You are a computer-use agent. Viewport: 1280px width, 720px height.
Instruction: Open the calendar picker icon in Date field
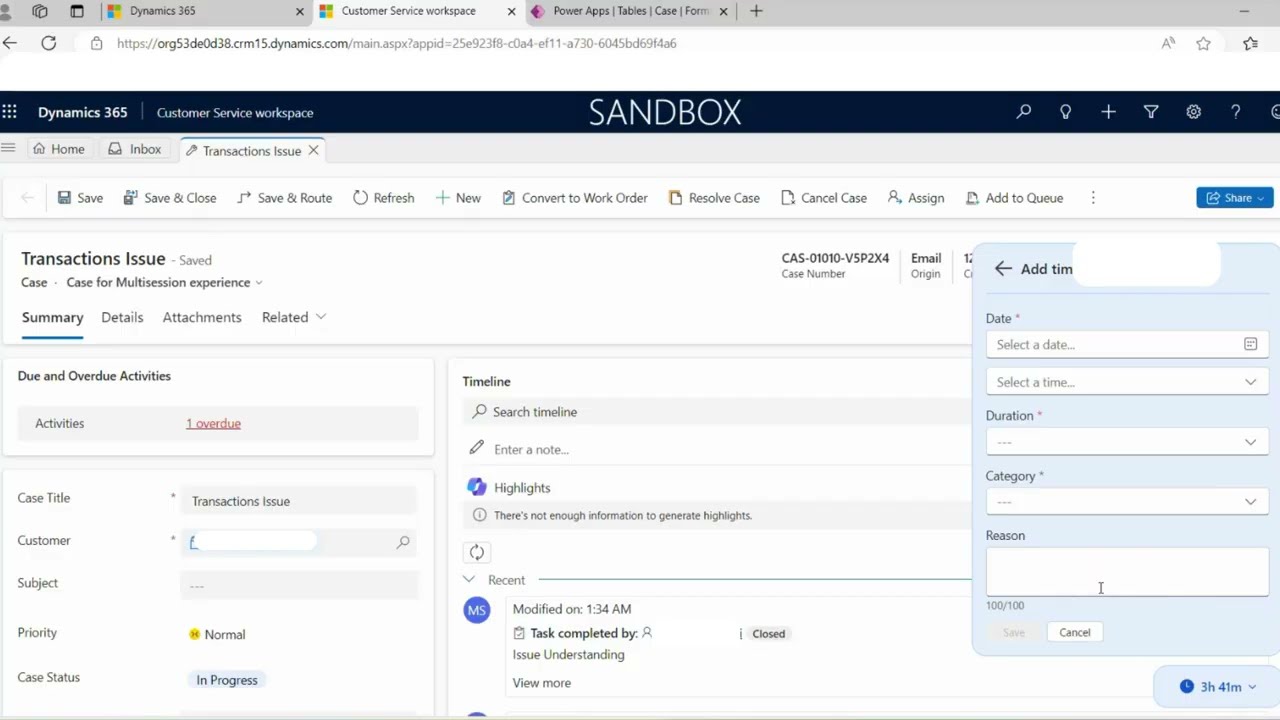[1250, 344]
